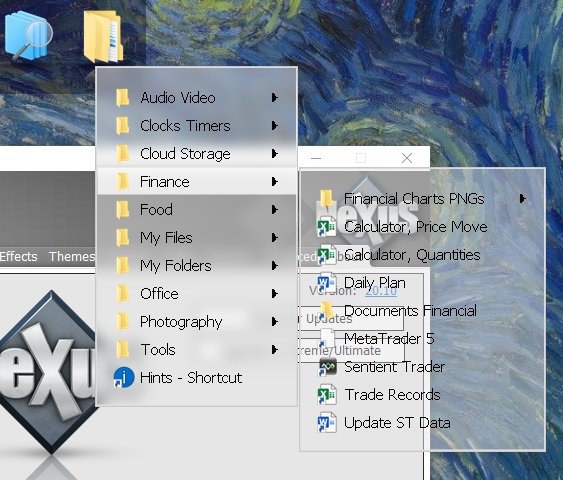Click the Hints - Shortcut info icon

tap(124, 378)
